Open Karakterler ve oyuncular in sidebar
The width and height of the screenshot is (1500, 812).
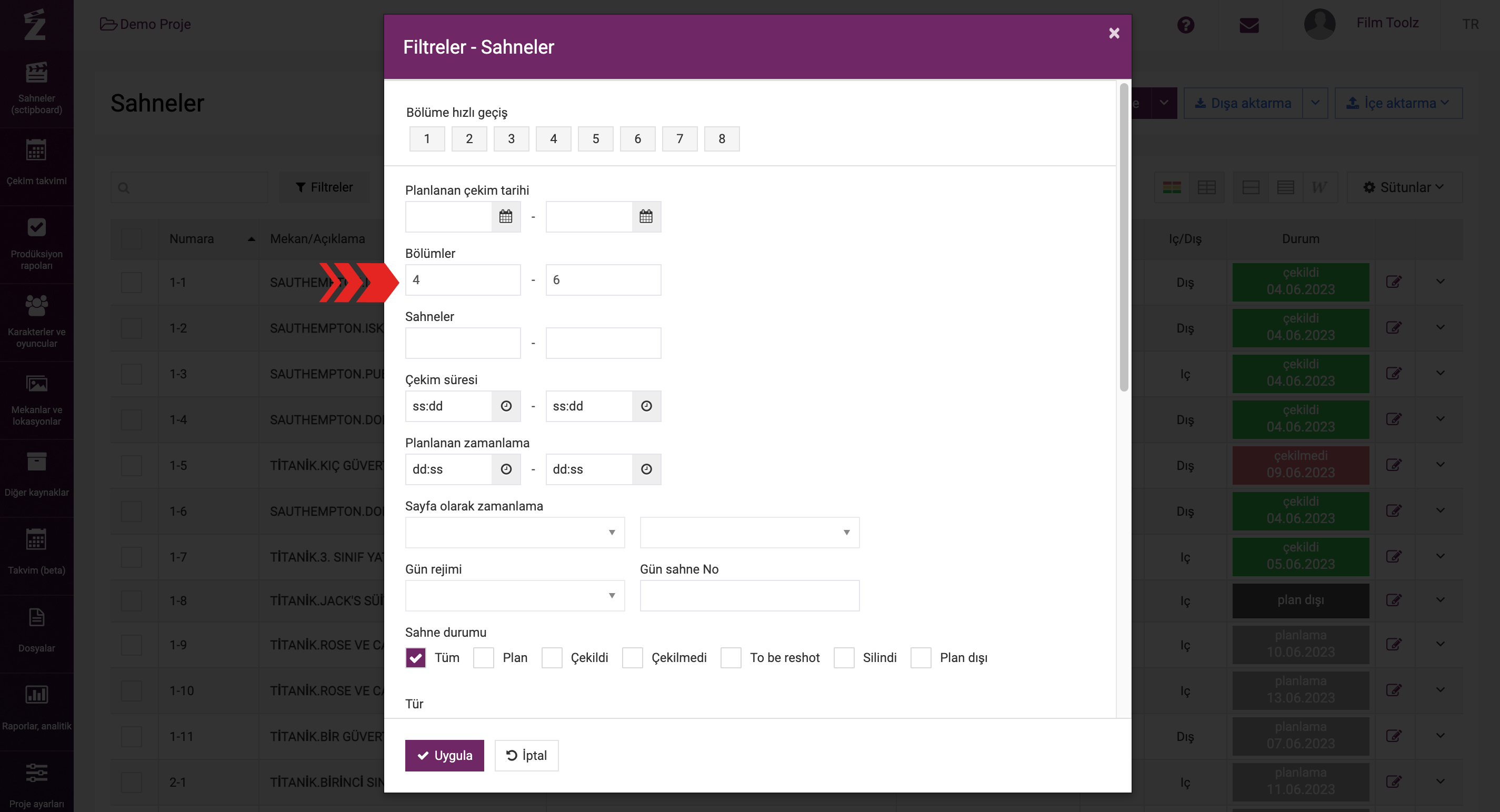pos(37,322)
